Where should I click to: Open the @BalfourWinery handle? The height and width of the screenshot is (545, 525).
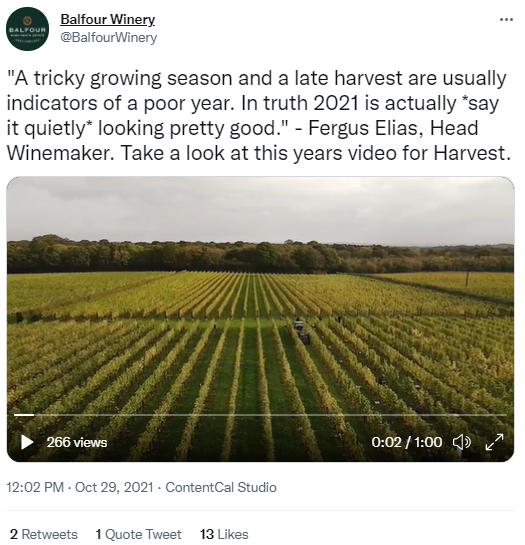108,37
